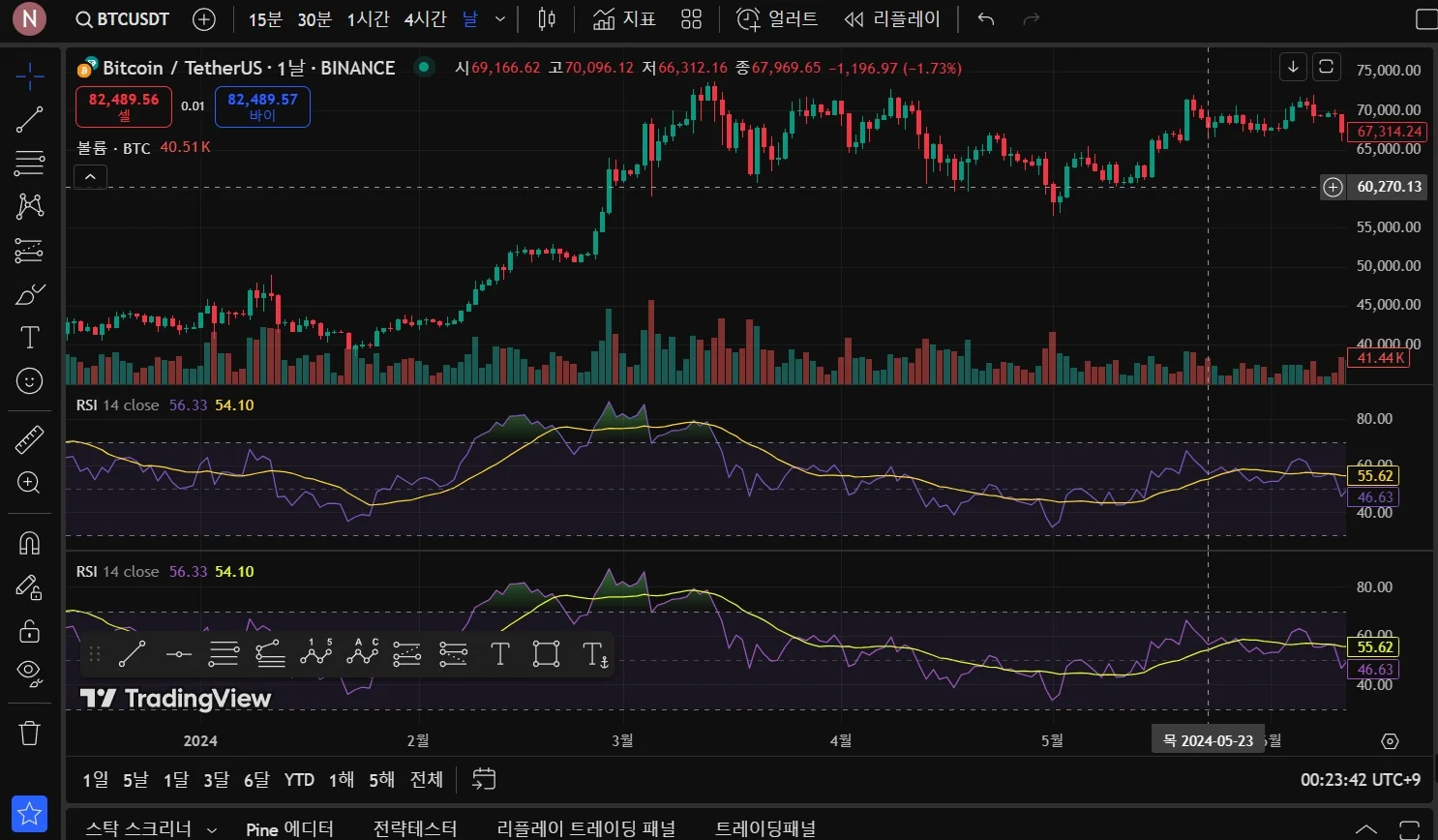This screenshot has height=840, width=1438.
Task: Select trend line in floating toolbar
Action: (132, 654)
